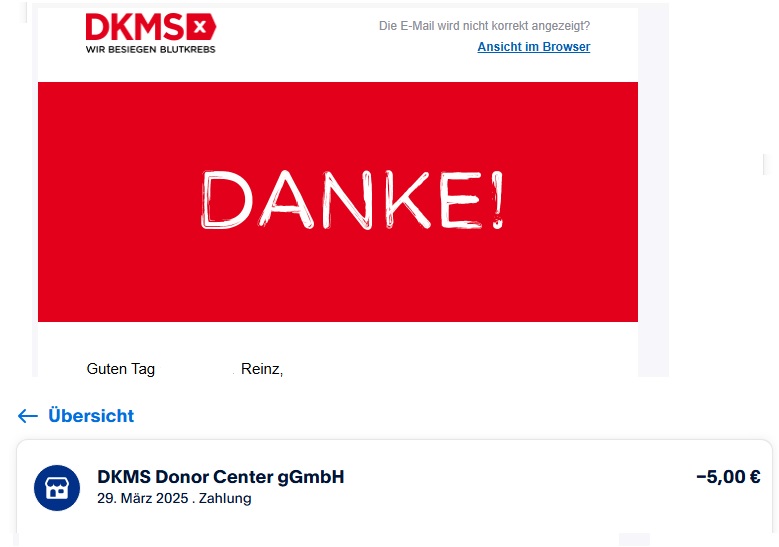Screen dimensions: 779x547
Task: Click the DKMS logo lettering
Action: [135, 27]
